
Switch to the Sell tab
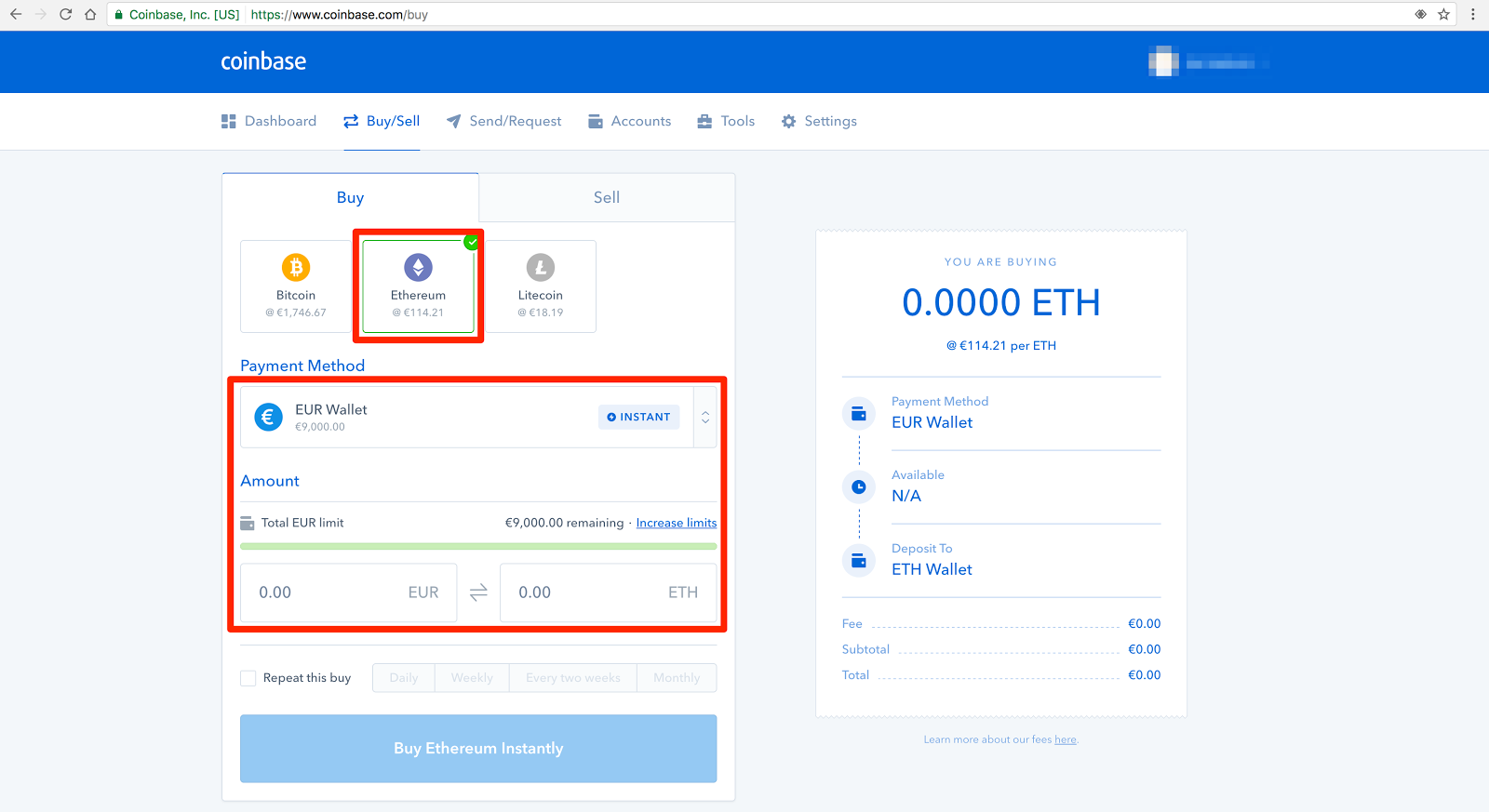click(x=607, y=197)
